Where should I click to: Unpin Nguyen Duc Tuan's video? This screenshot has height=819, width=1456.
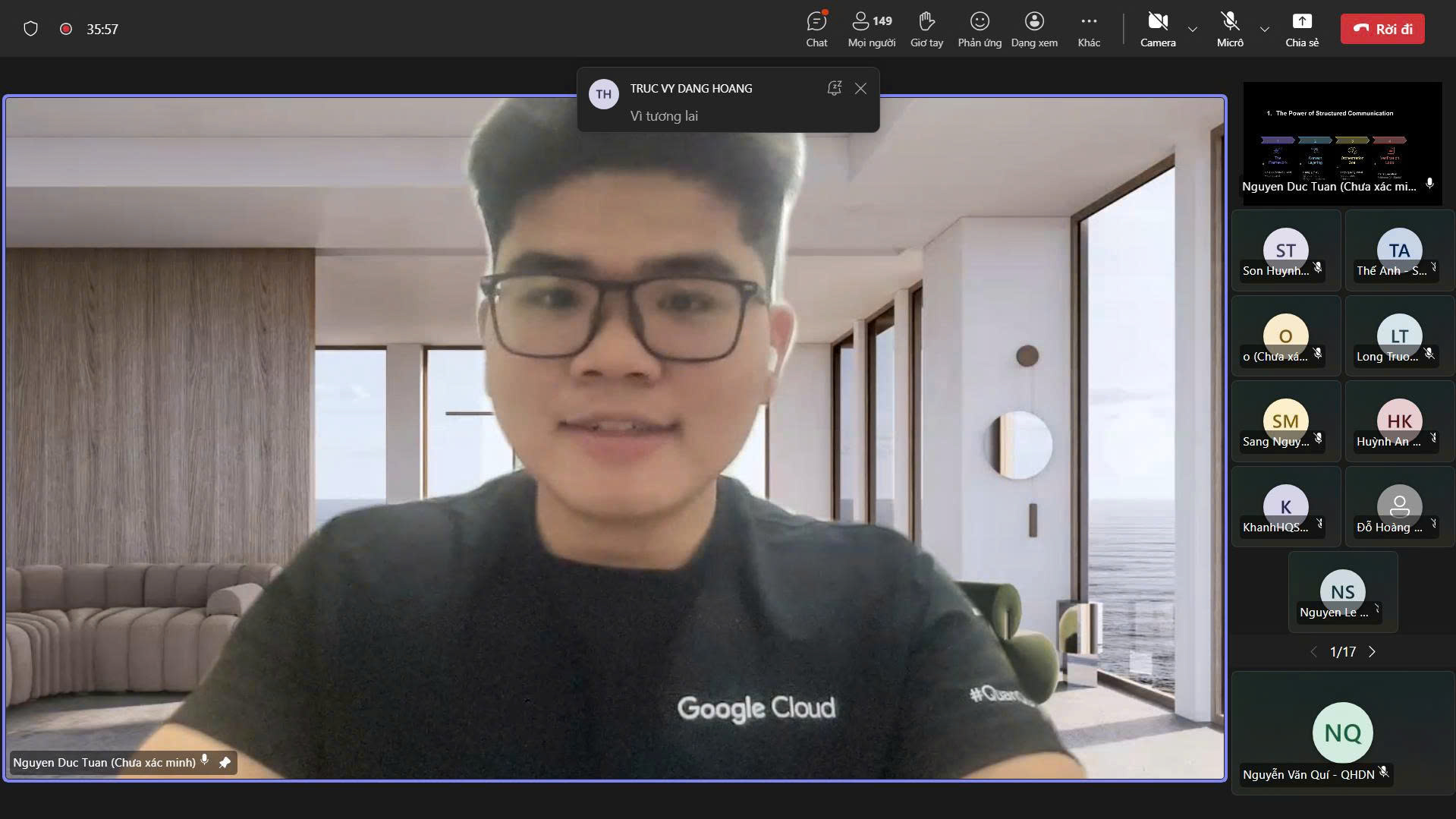(x=225, y=762)
